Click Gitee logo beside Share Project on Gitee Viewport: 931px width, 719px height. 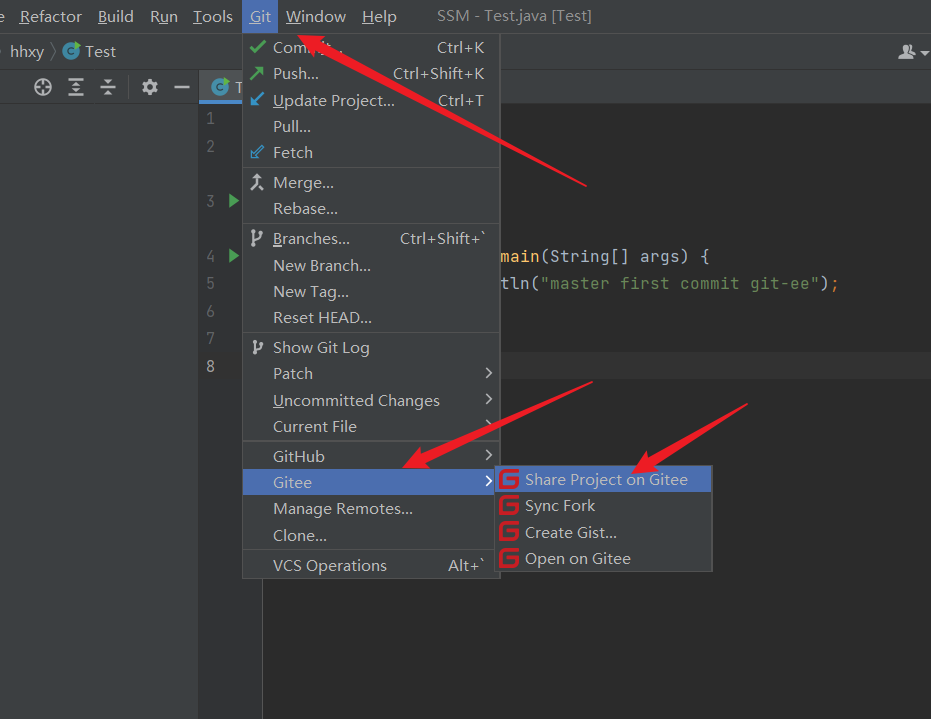(x=509, y=479)
